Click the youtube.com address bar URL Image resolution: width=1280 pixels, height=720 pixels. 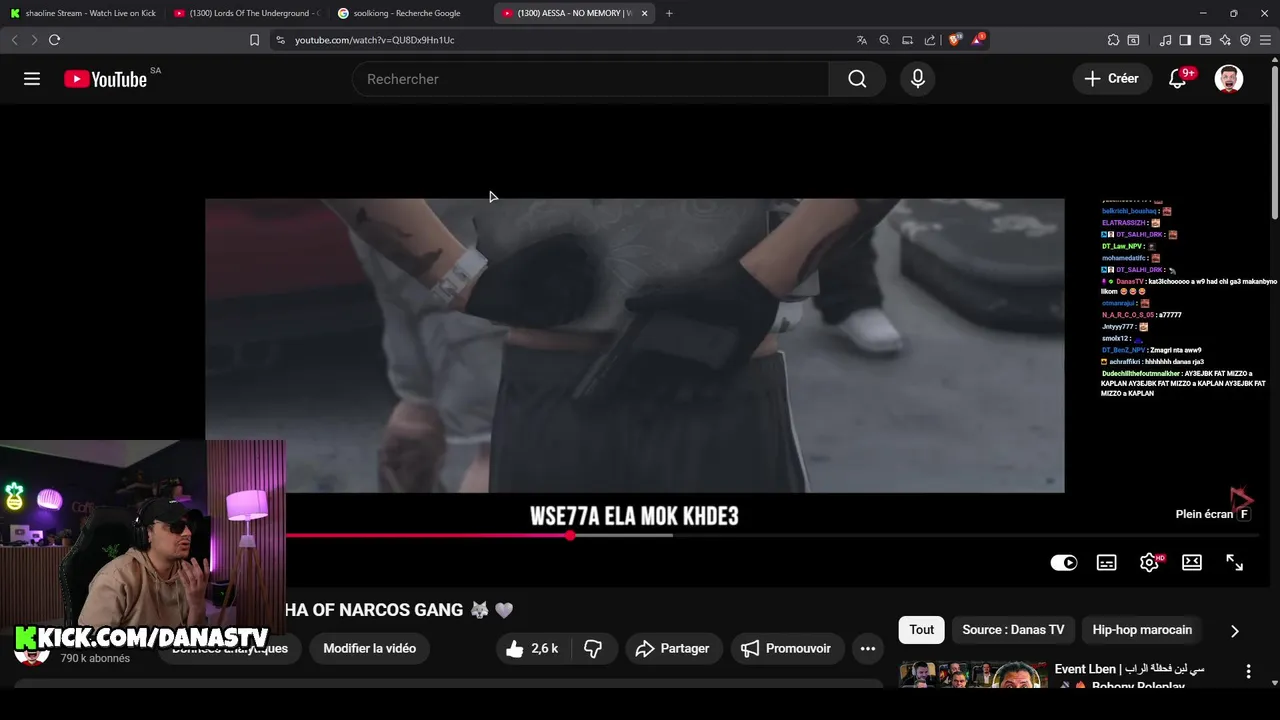(x=374, y=40)
